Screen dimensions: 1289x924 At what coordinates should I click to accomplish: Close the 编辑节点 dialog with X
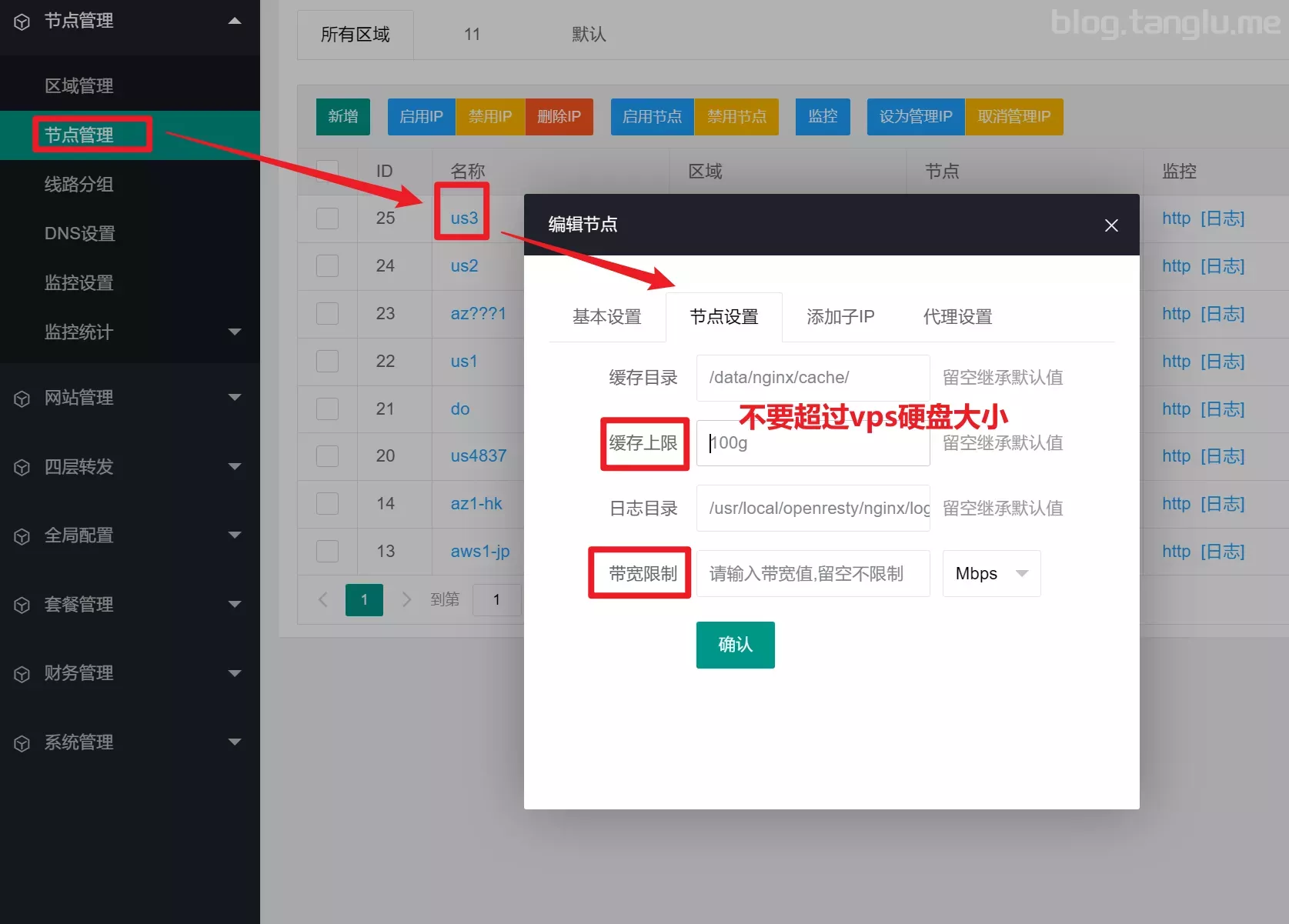click(x=1110, y=225)
